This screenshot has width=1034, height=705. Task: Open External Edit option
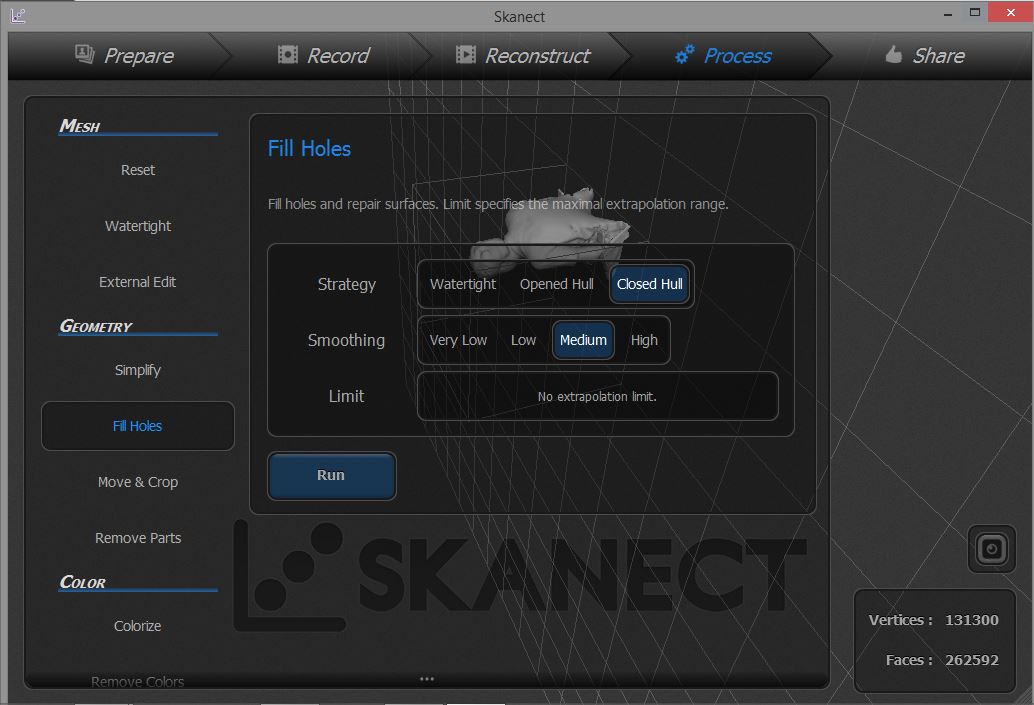[138, 282]
